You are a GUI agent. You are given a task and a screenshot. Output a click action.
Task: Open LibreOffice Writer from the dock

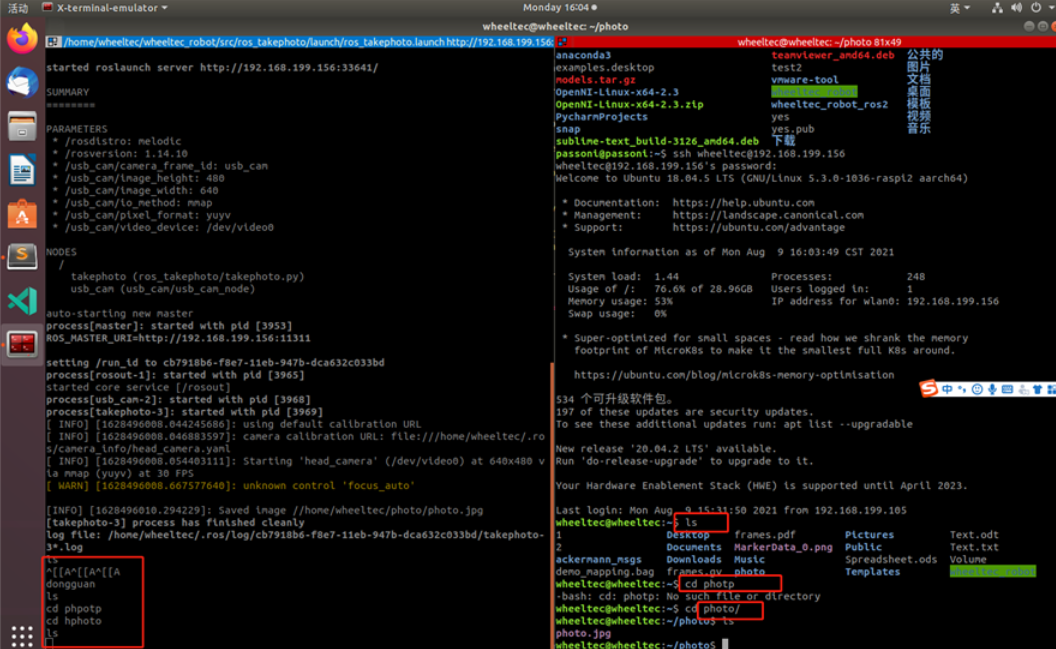pyautogui.click(x=22, y=170)
